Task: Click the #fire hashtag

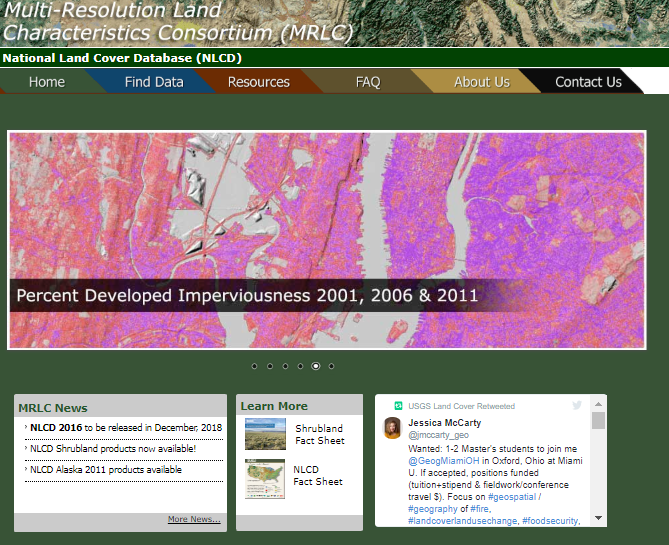Action: (x=480, y=509)
